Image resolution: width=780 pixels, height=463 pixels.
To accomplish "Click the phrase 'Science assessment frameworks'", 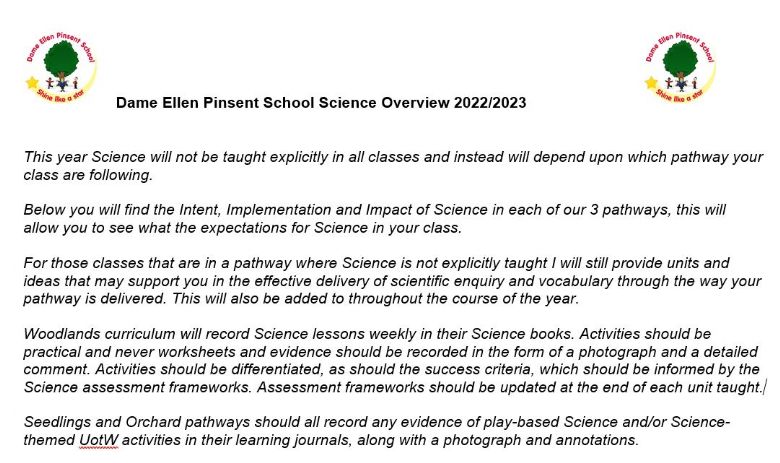I will [137, 387].
